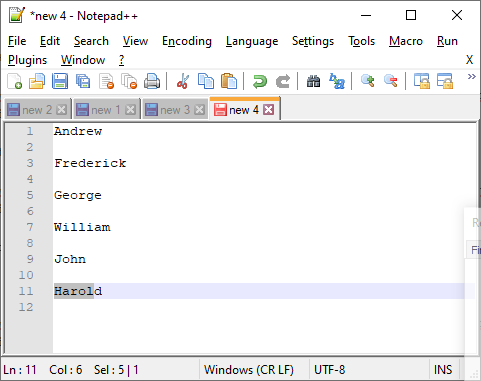The image size is (481, 381).
Task: Copy the selection using the Copy icon
Action: [206, 81]
